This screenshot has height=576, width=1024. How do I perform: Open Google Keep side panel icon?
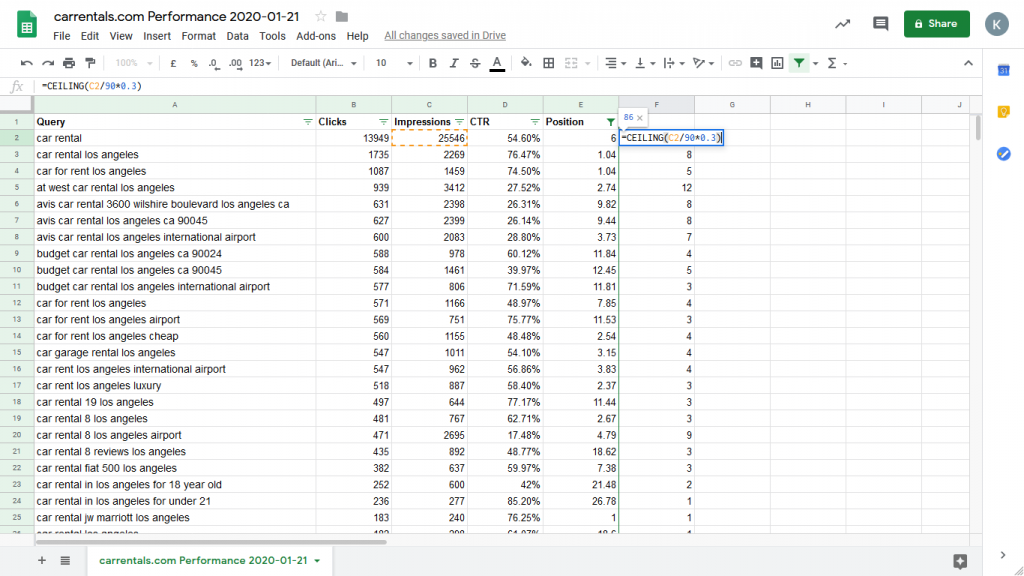pyautogui.click(x=1004, y=112)
